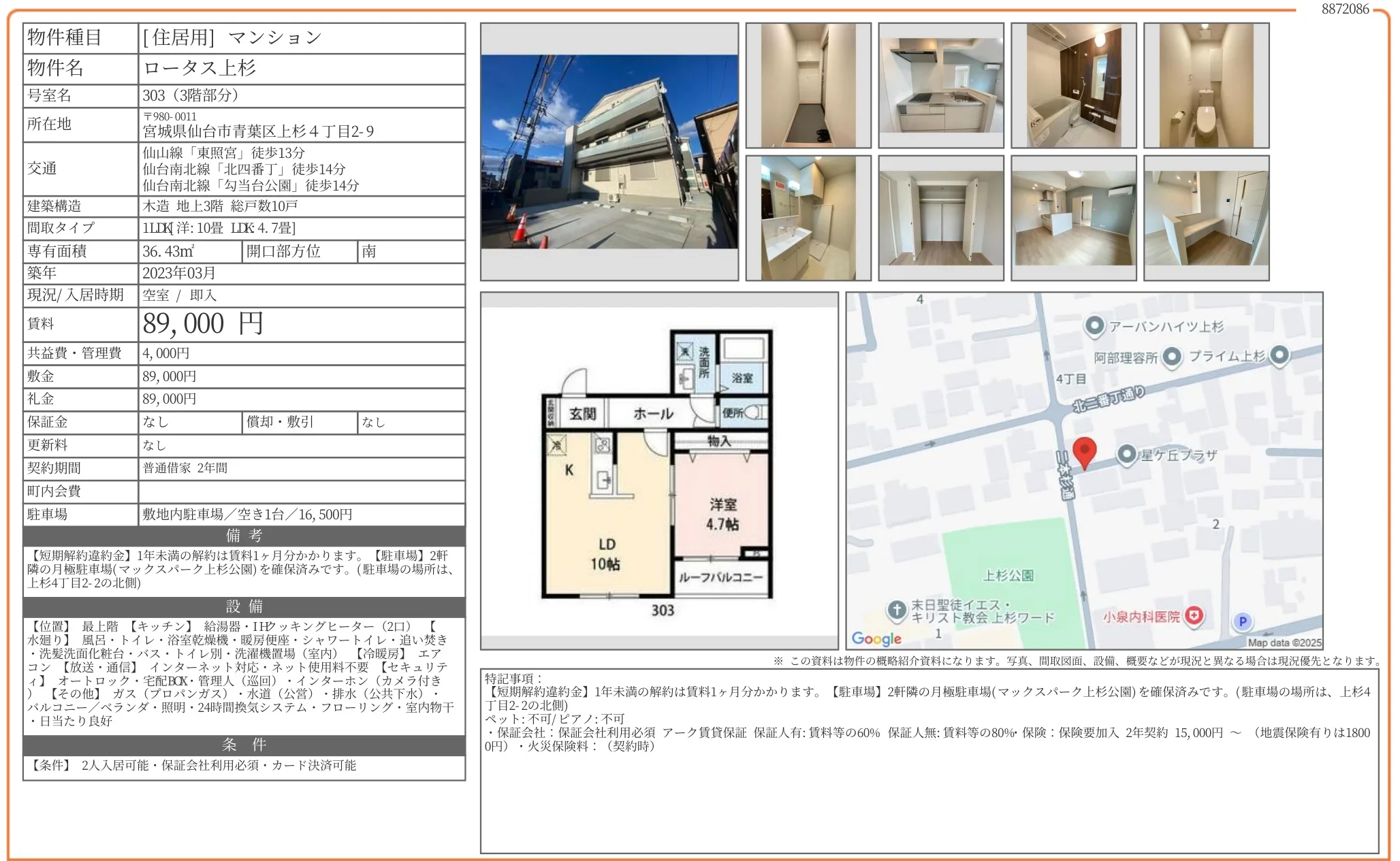Viewport: 1400px width, 861px height.
Task: Open the bathroom photo thumbnail
Action: pyautogui.click(x=1073, y=85)
